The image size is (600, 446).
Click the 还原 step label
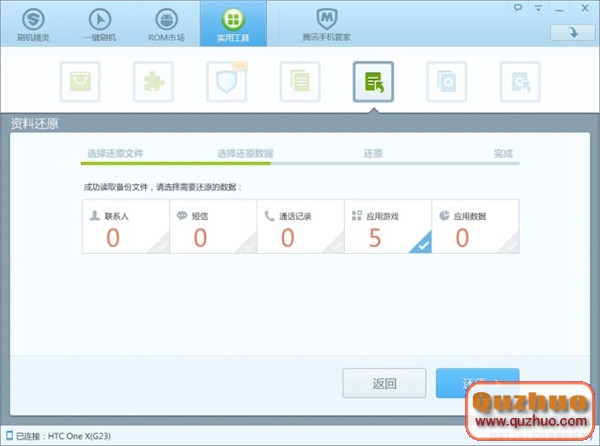click(x=373, y=154)
